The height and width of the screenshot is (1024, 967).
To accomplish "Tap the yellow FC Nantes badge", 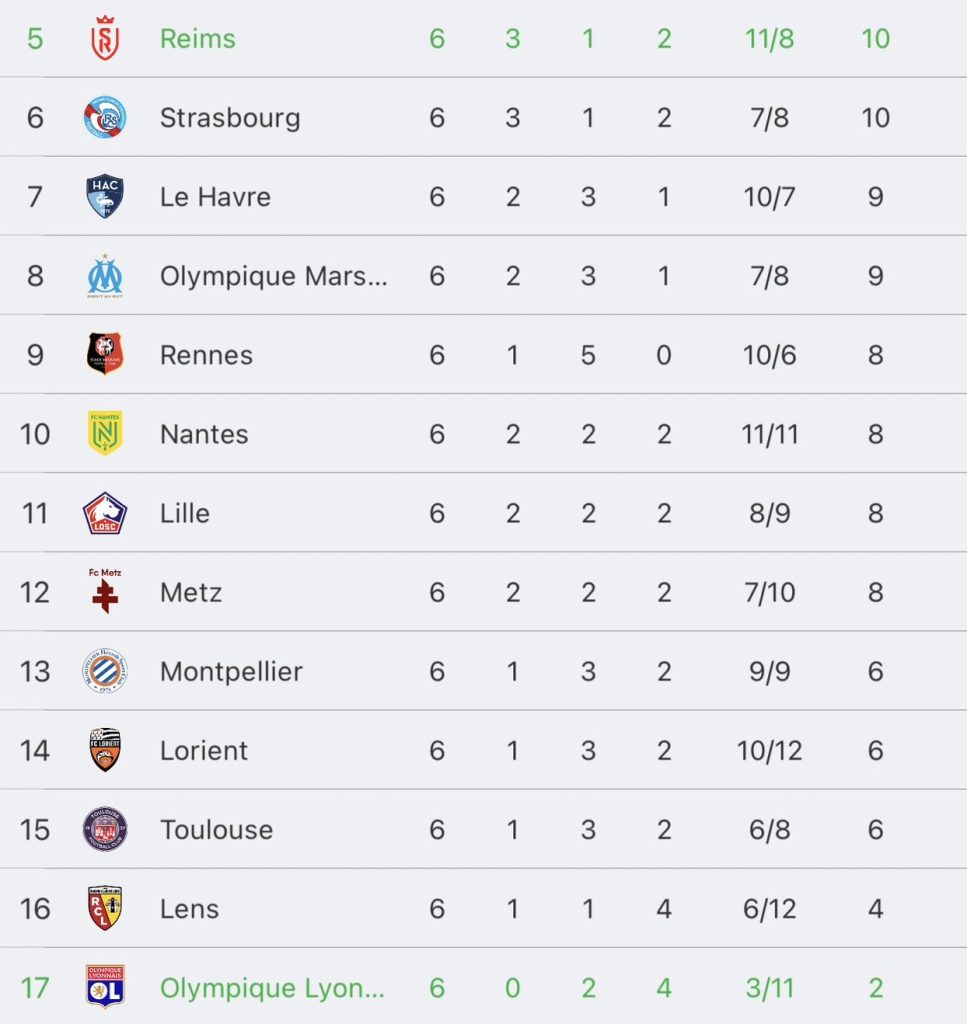I will 105,434.
